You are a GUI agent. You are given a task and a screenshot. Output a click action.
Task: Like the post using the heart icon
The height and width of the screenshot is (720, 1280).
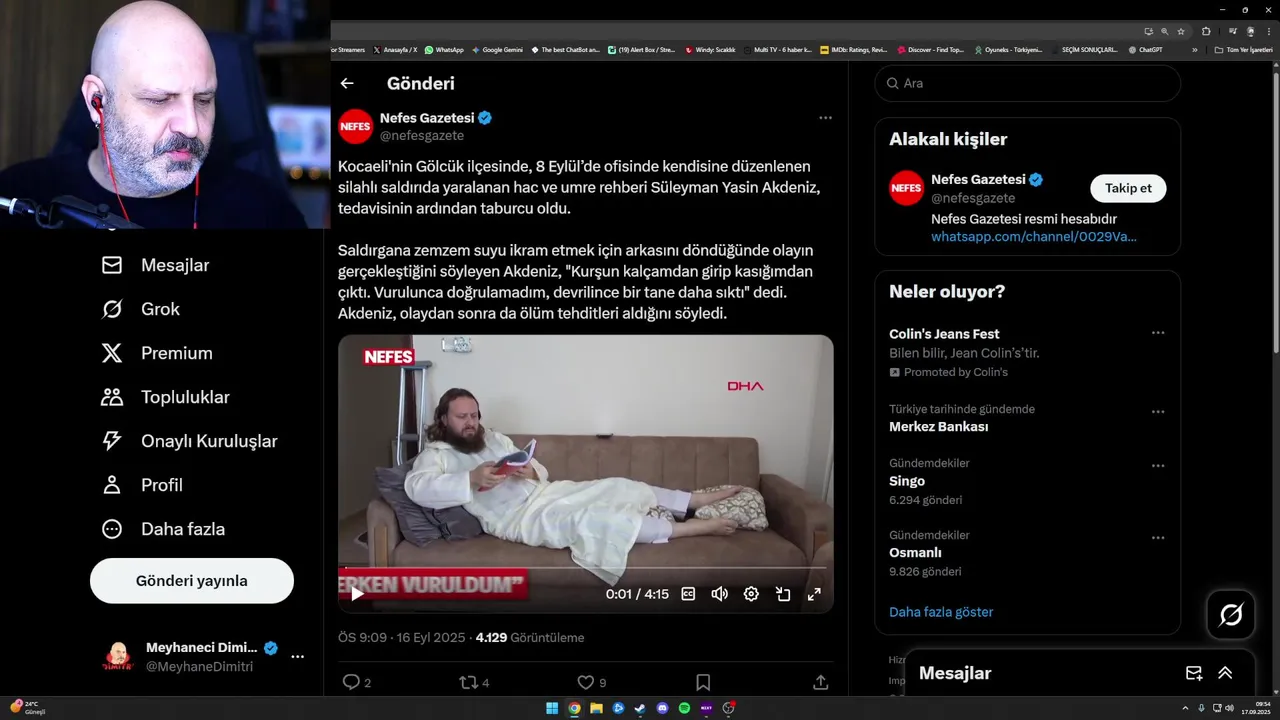tap(586, 682)
